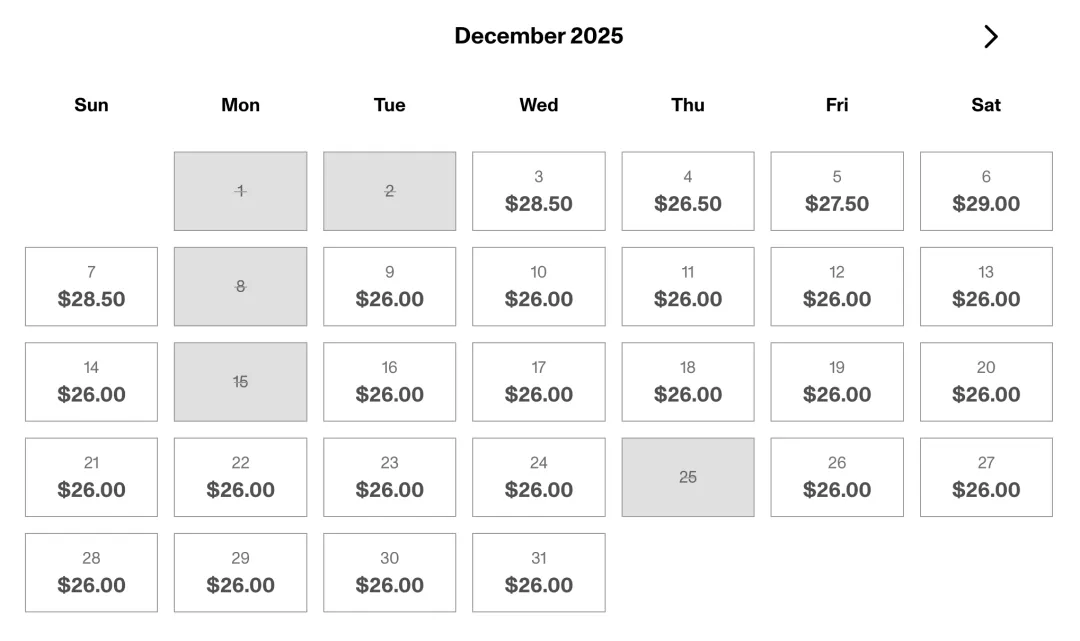Pick December 5 for $27.50

coord(836,192)
